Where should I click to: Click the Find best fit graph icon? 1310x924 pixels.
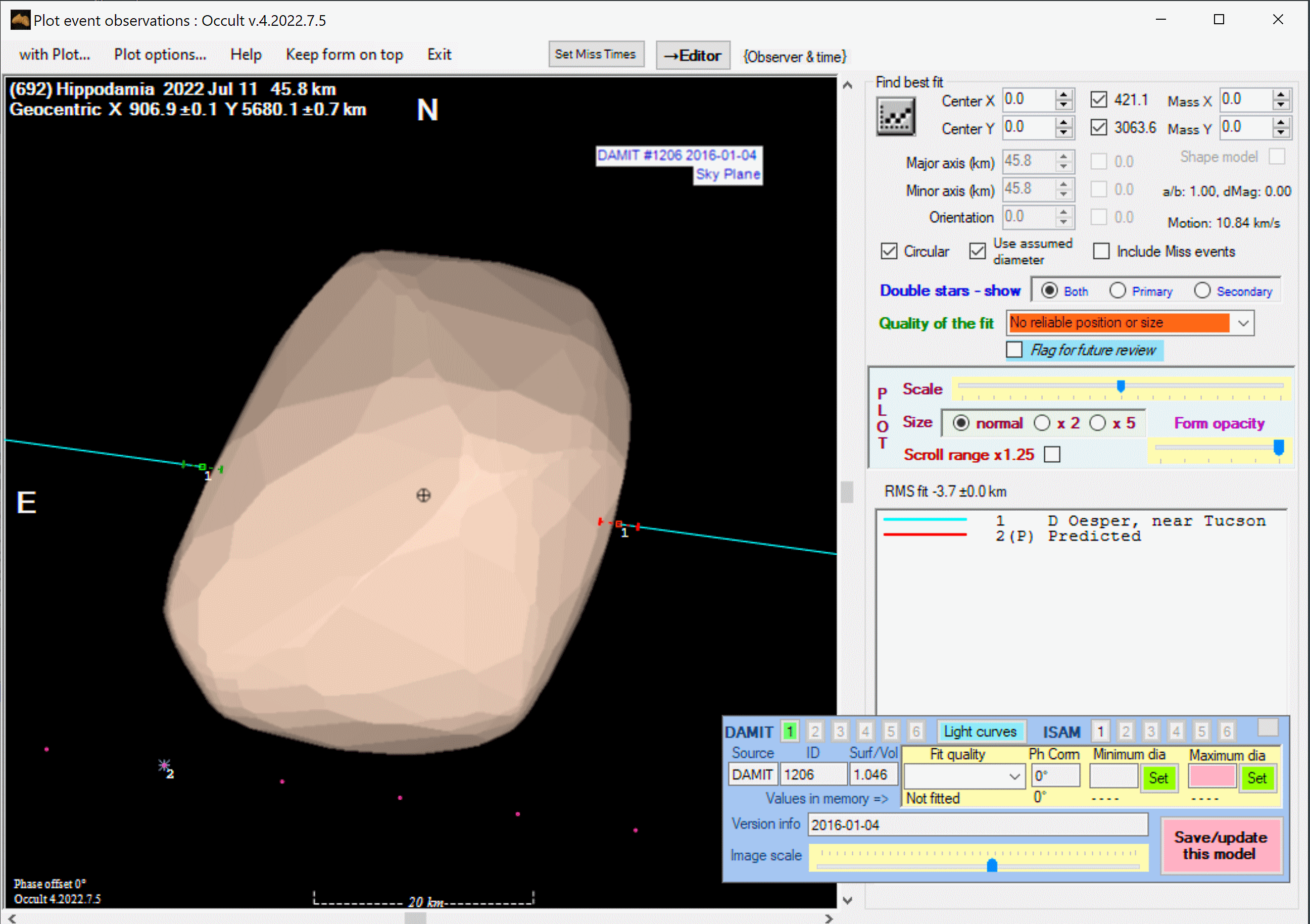pos(896,116)
